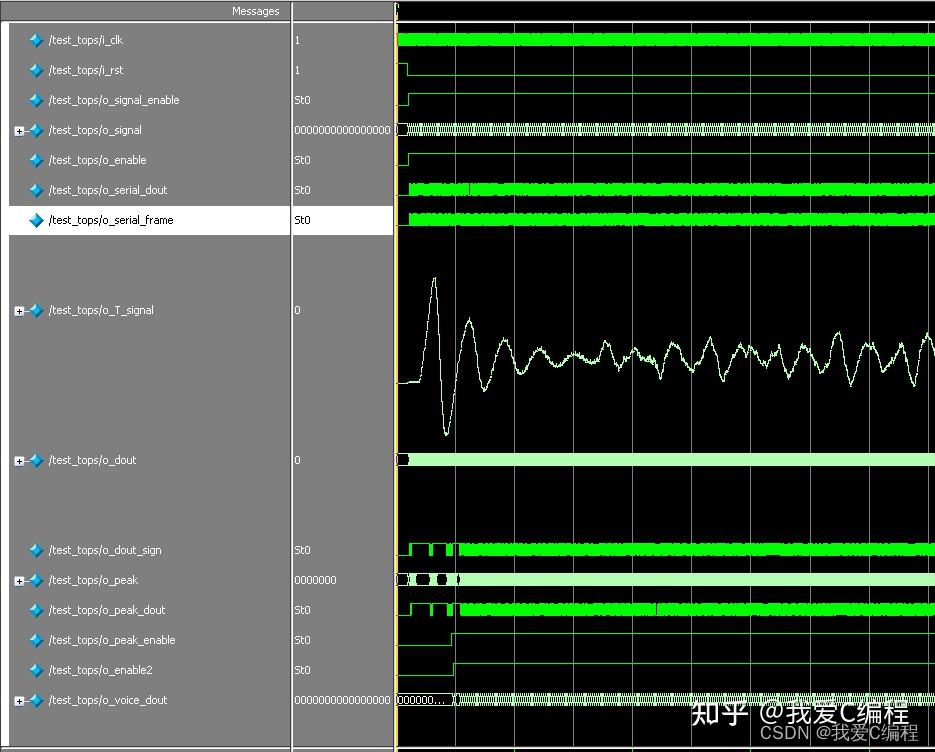Click the diamond icon of o_serial_frame
This screenshot has width=935, height=752.
click(x=37, y=221)
